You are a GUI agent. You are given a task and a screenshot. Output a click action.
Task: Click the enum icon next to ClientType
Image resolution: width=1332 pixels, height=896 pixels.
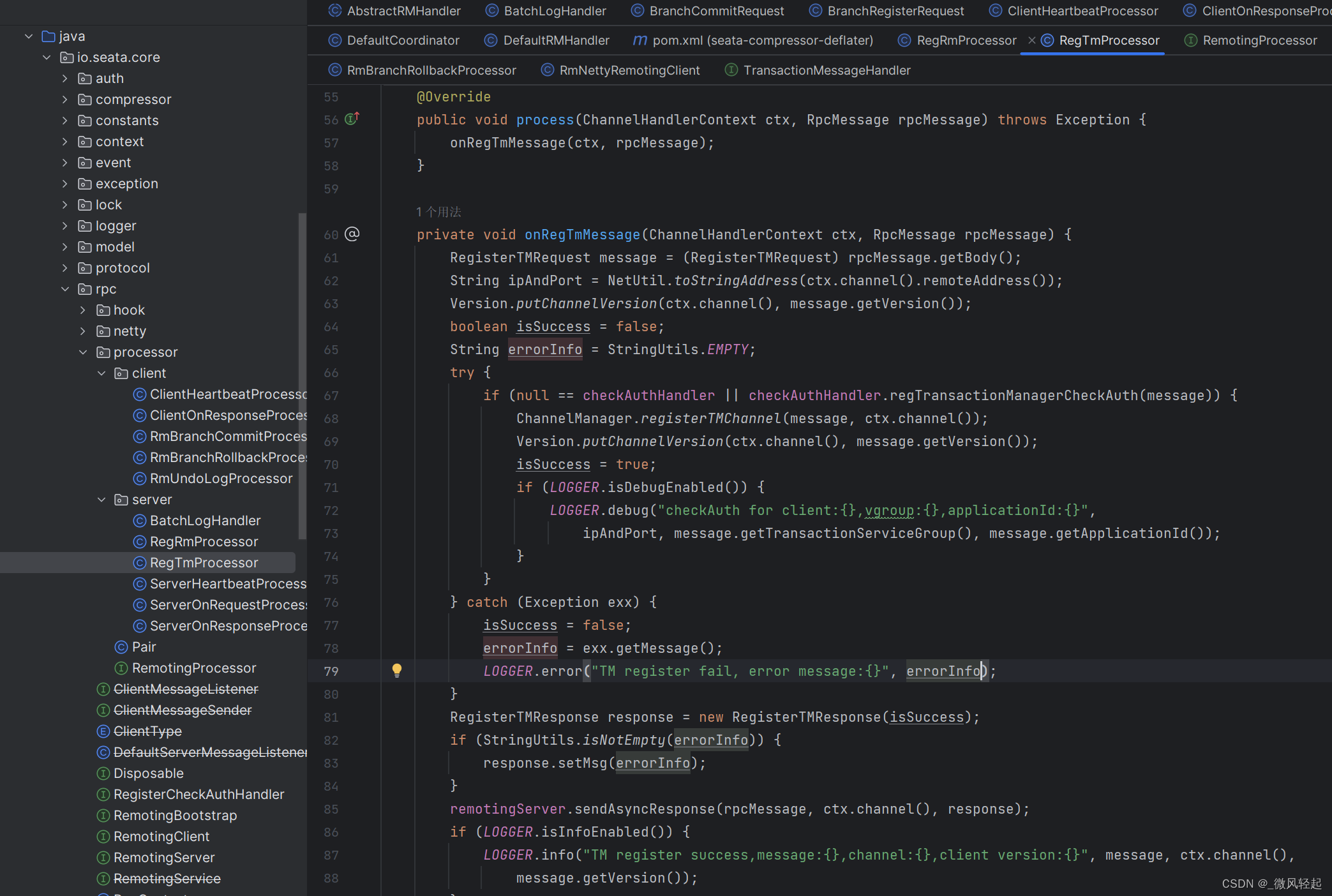(x=103, y=731)
